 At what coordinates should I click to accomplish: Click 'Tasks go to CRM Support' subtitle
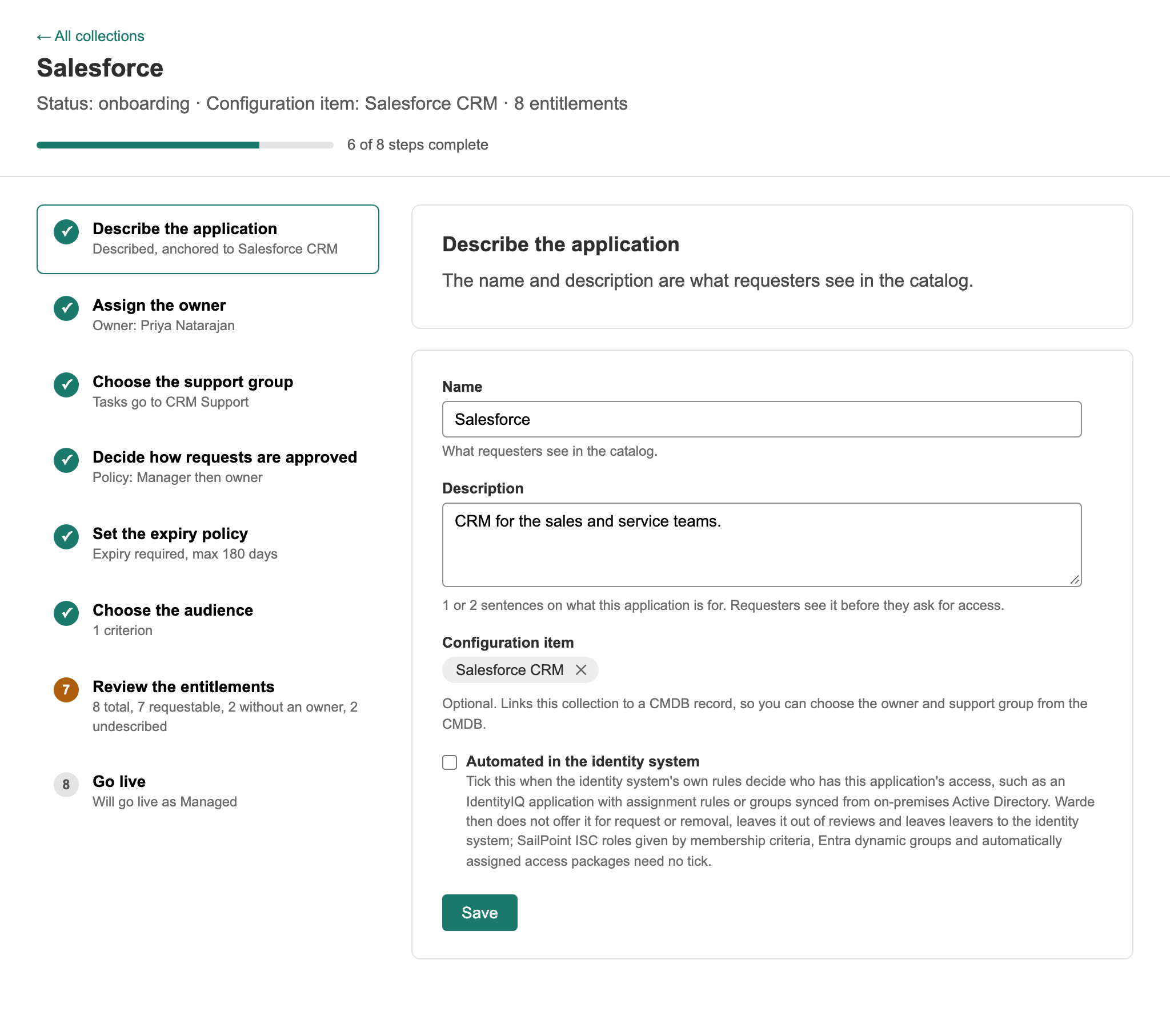pos(171,403)
